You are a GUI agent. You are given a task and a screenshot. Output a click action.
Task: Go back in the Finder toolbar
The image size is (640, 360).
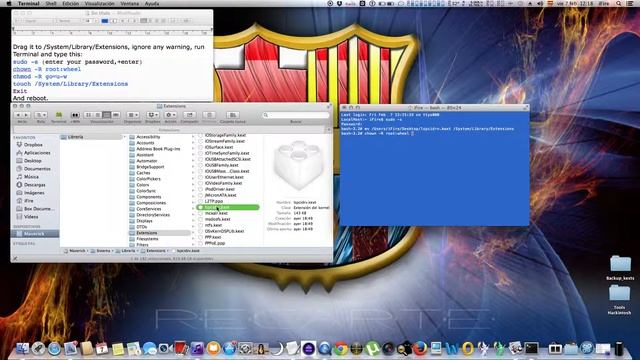click(18, 115)
